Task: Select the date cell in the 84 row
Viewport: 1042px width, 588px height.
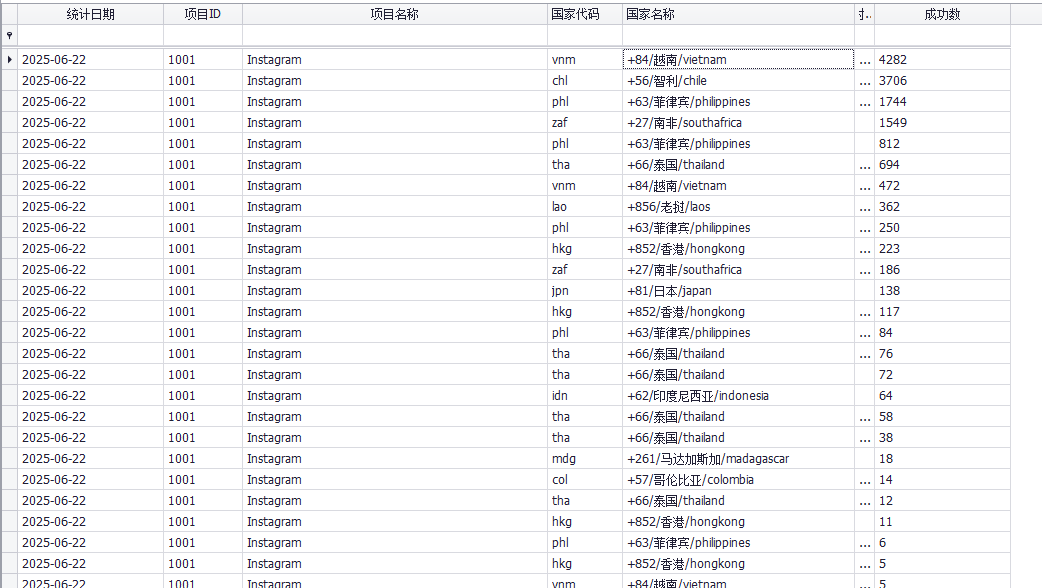Action: point(90,332)
